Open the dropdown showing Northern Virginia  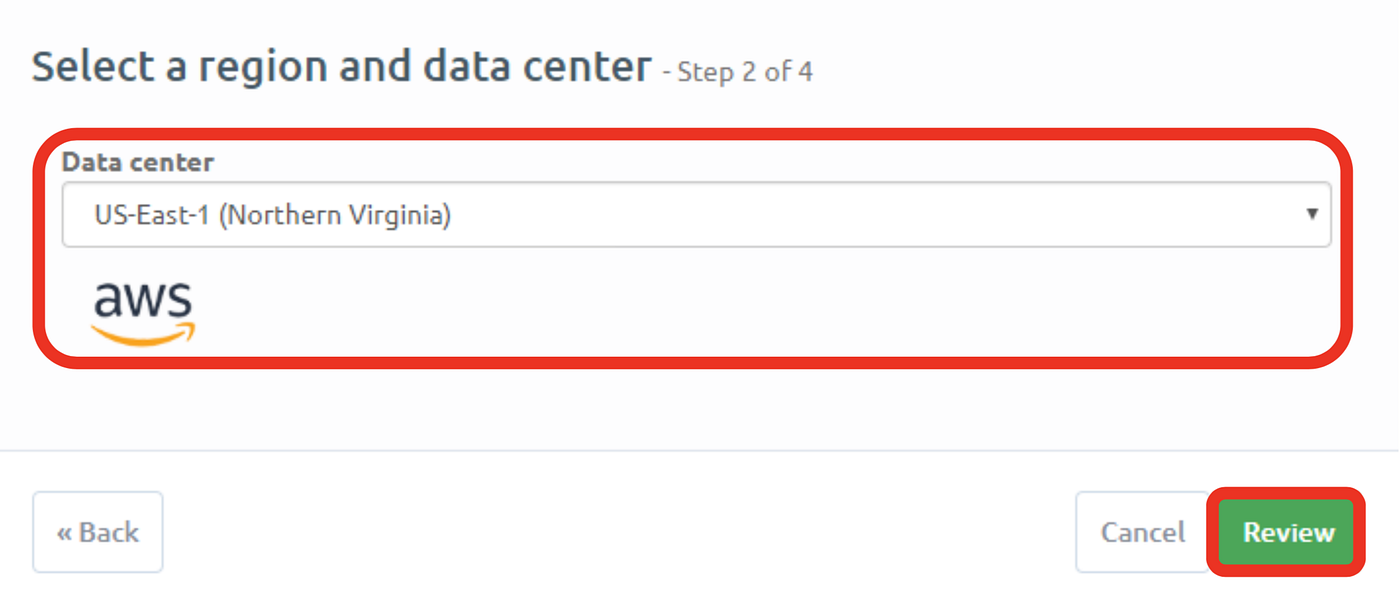pos(697,213)
